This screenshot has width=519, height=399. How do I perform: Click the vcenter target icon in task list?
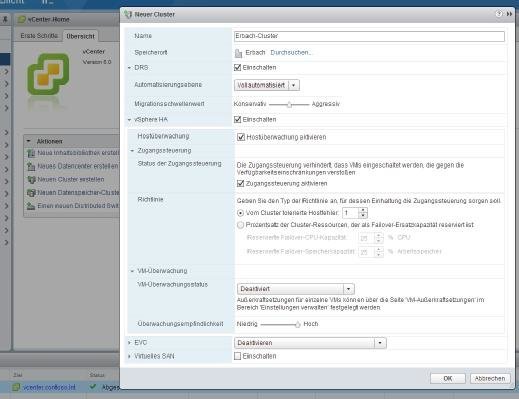coord(16,387)
